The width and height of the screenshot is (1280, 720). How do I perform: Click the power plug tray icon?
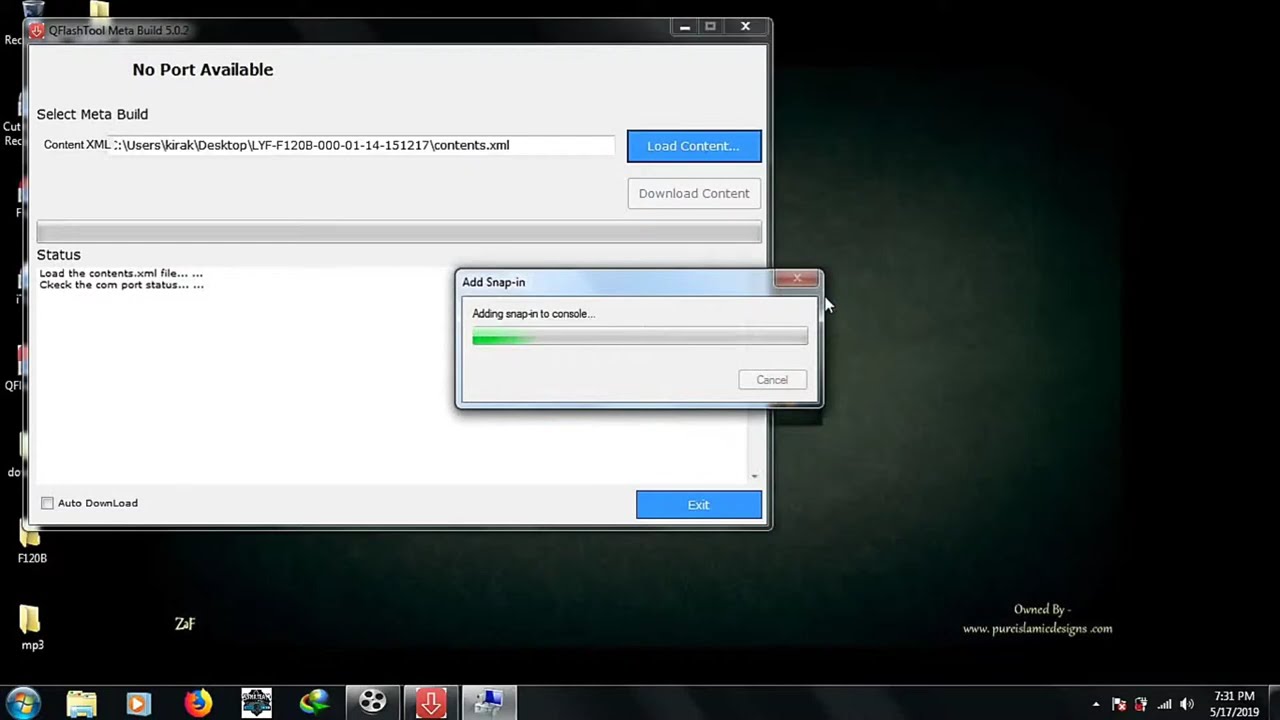tap(1141, 704)
